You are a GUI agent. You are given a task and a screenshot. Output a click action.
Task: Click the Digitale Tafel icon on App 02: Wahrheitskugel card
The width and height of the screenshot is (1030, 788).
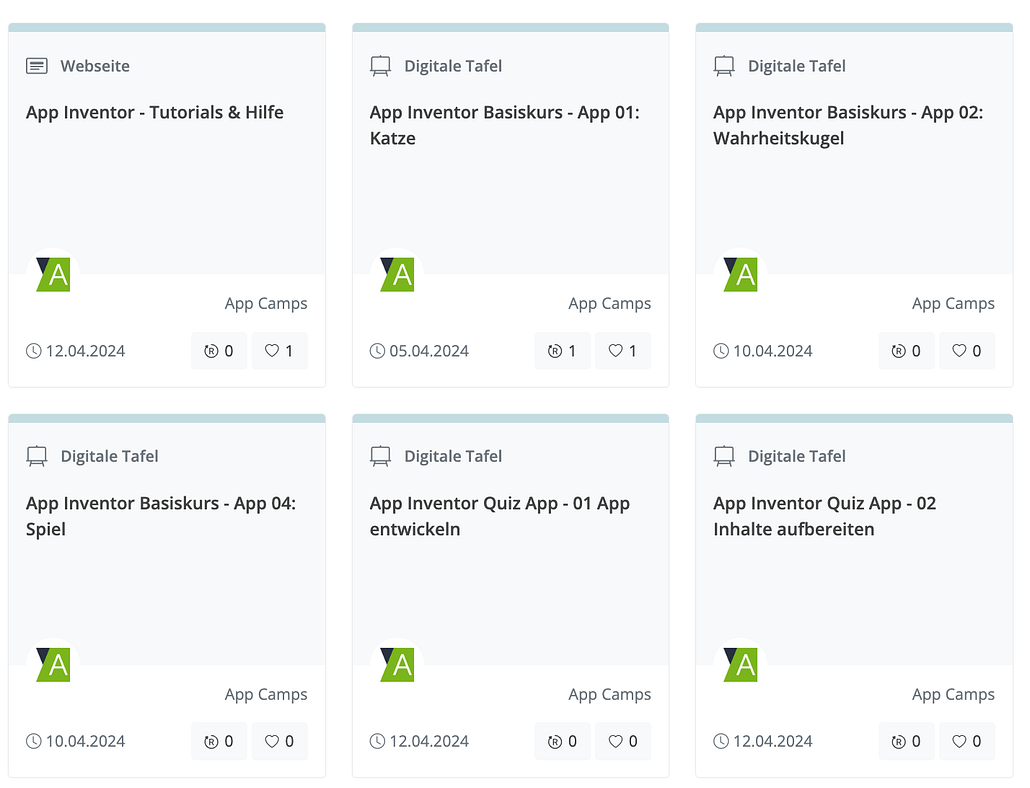(724, 66)
